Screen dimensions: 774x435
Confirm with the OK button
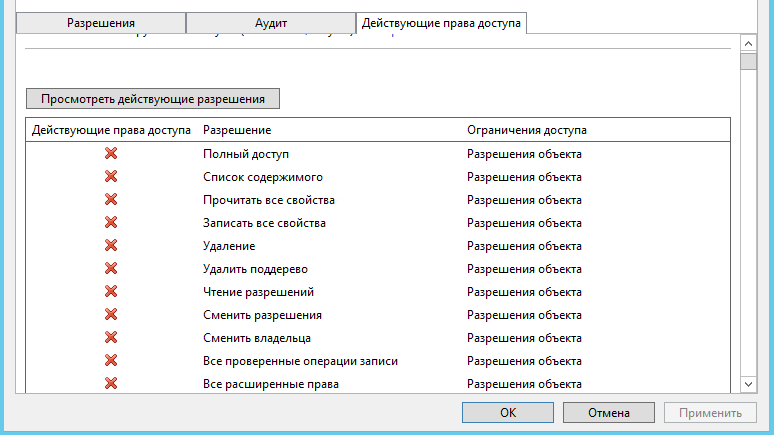pyautogui.click(x=508, y=413)
